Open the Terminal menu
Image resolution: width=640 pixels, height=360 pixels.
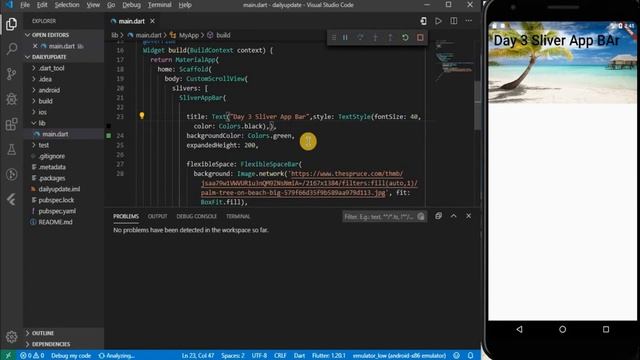[x=160, y=5]
